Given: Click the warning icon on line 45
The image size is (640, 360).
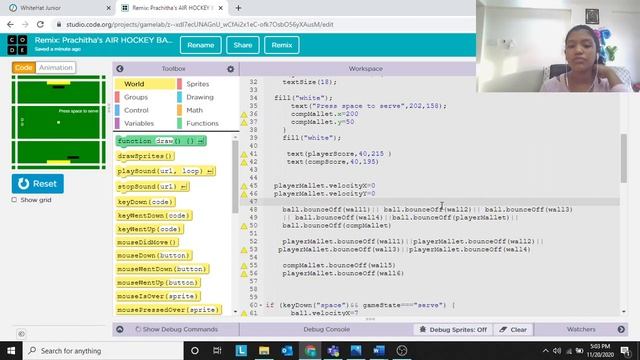Looking at the screenshot, I should pos(244,187).
